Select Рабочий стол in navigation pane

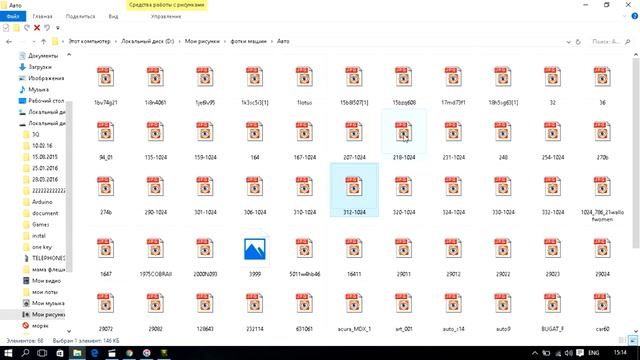[x=41, y=100]
